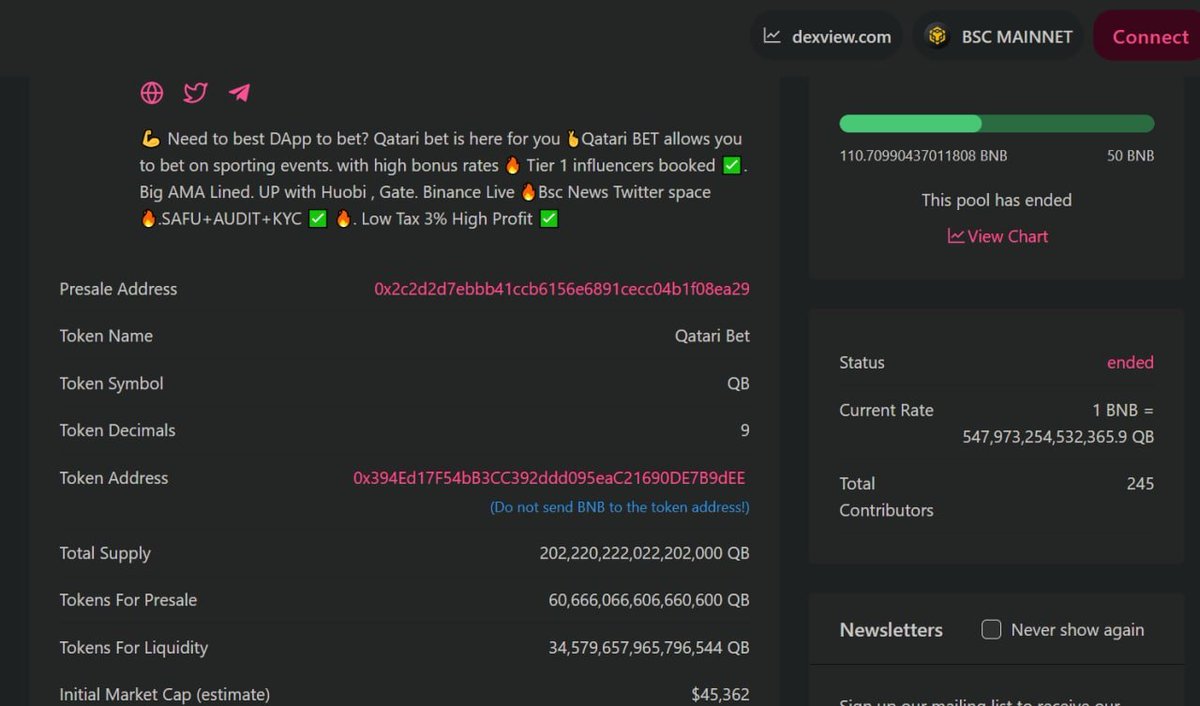Click the yellow BNB coin icon in network button
The height and width of the screenshot is (706, 1200).
coord(936,36)
